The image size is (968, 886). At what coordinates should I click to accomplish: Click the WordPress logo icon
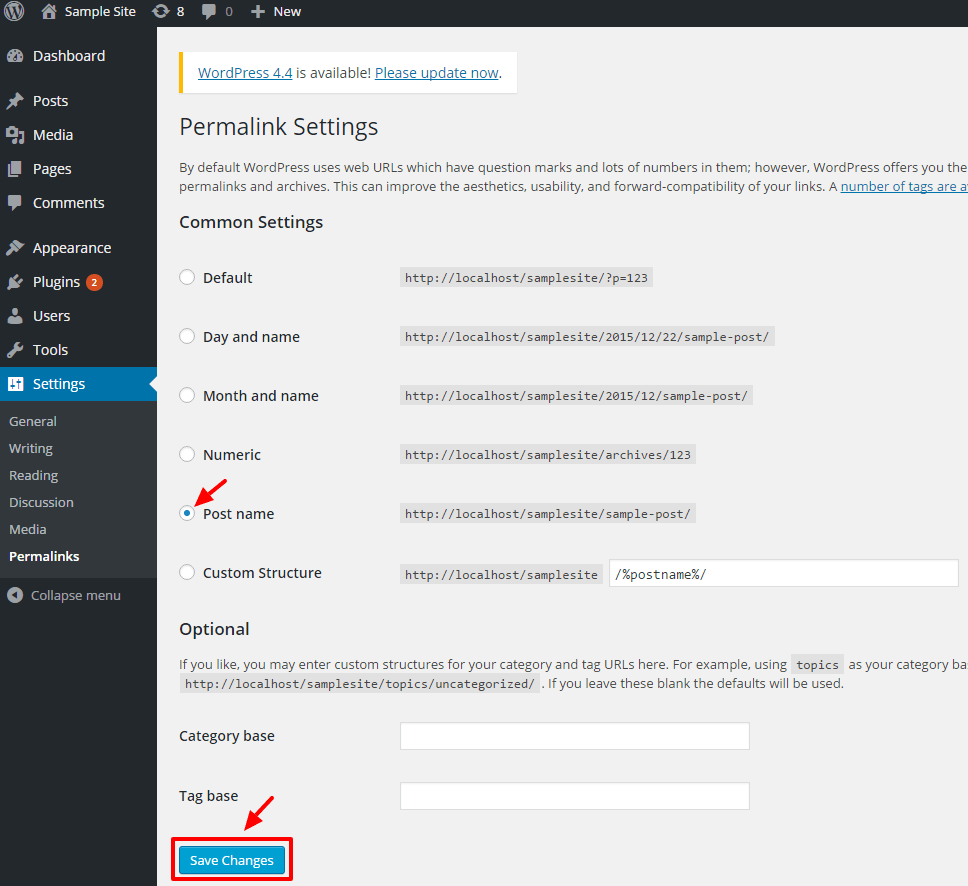pos(14,12)
